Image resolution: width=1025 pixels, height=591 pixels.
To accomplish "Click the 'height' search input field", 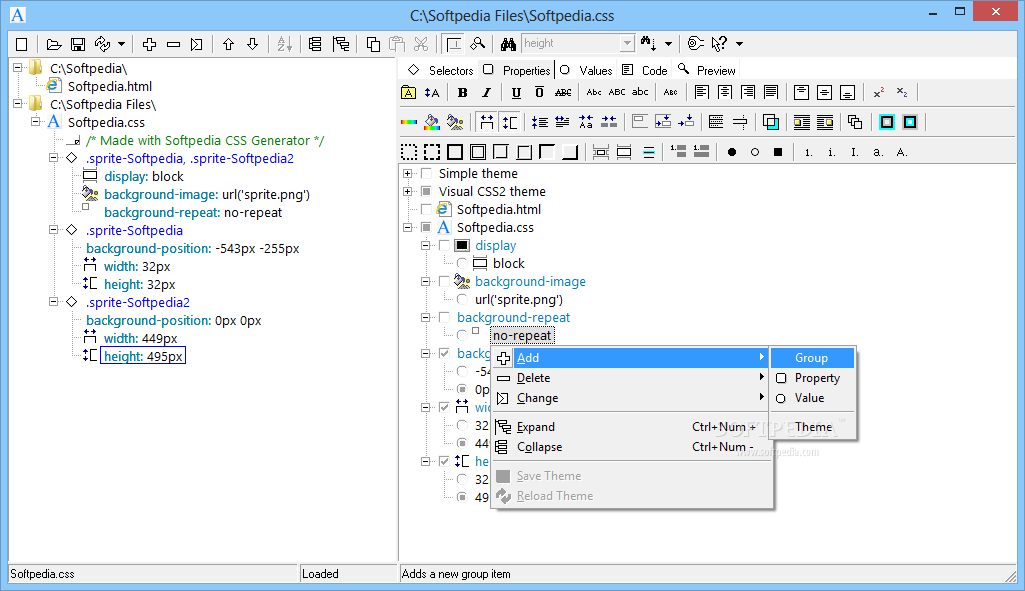I will (x=571, y=44).
